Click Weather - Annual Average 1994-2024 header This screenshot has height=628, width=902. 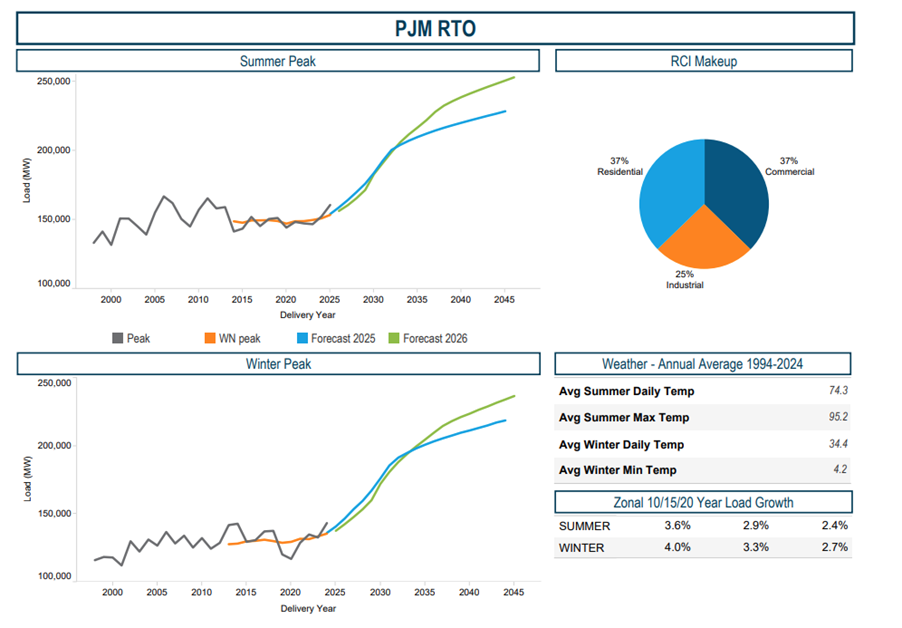(703, 364)
